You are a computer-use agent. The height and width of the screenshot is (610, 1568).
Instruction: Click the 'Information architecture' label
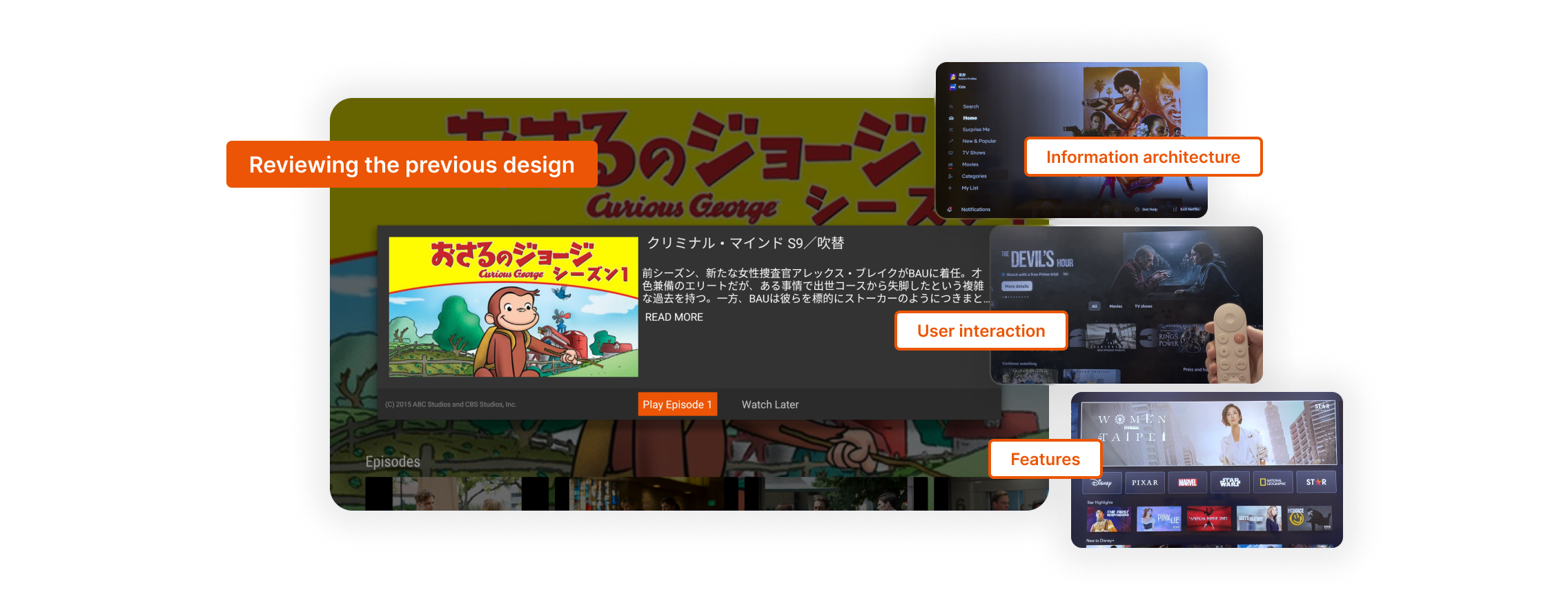click(x=1143, y=157)
